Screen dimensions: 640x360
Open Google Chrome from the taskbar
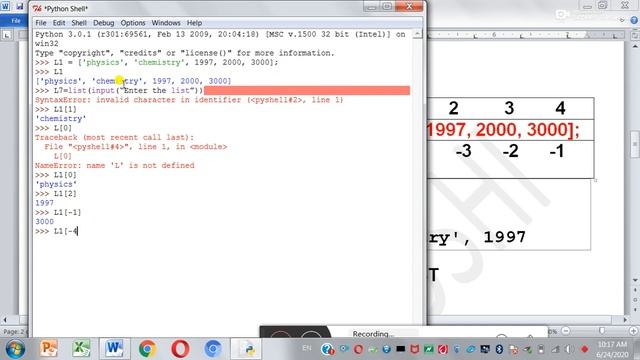pyautogui.click(x=147, y=349)
